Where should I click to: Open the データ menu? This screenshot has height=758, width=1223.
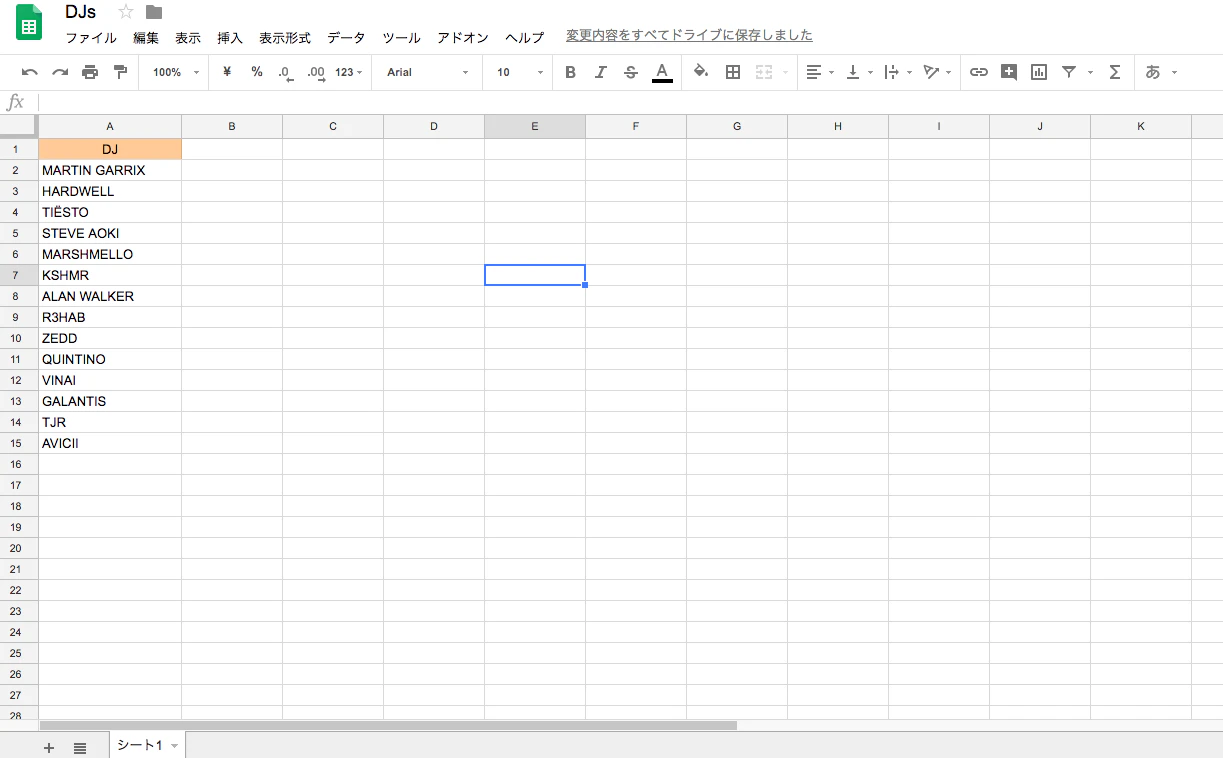point(346,38)
